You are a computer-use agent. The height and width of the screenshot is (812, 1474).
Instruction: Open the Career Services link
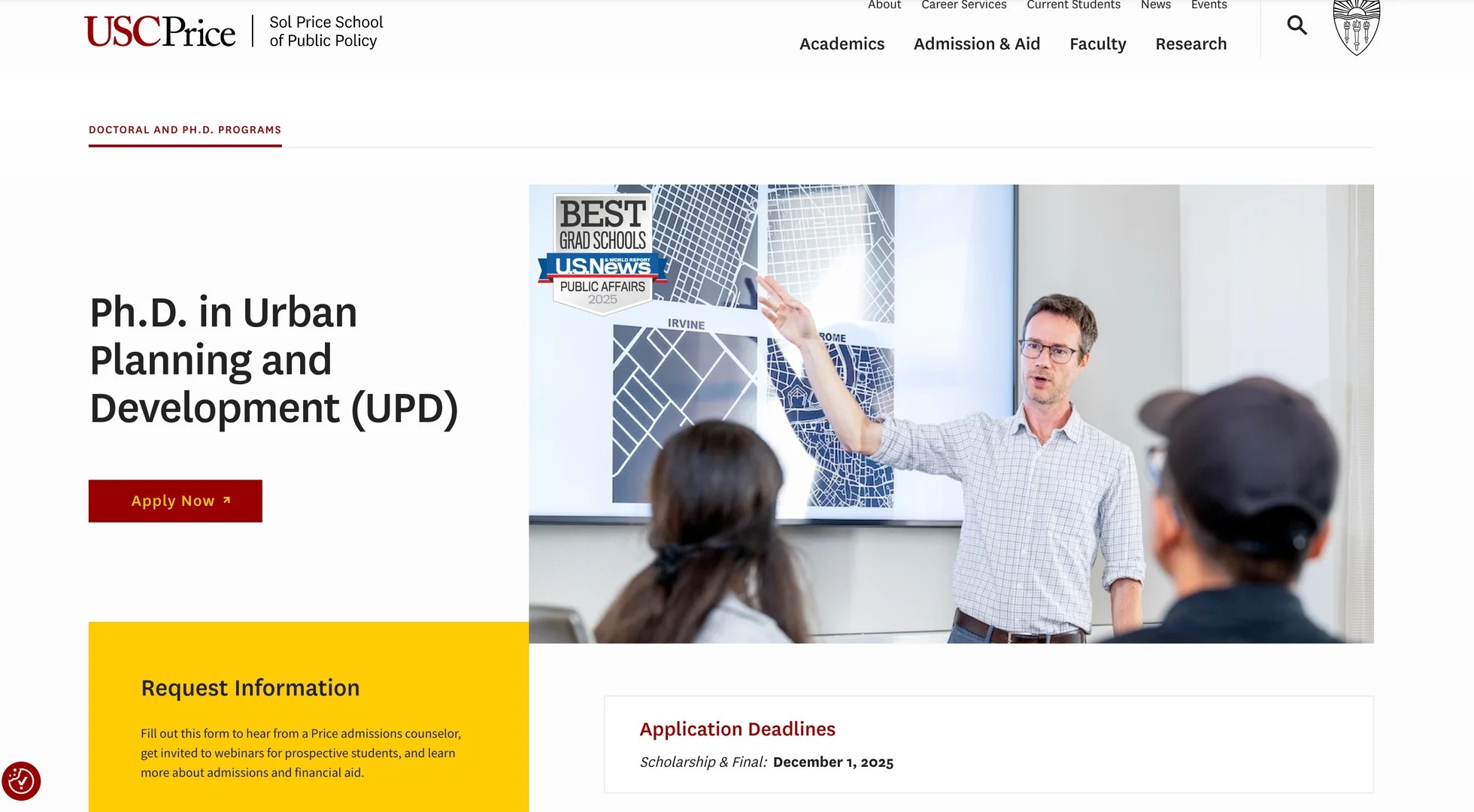tap(963, 5)
